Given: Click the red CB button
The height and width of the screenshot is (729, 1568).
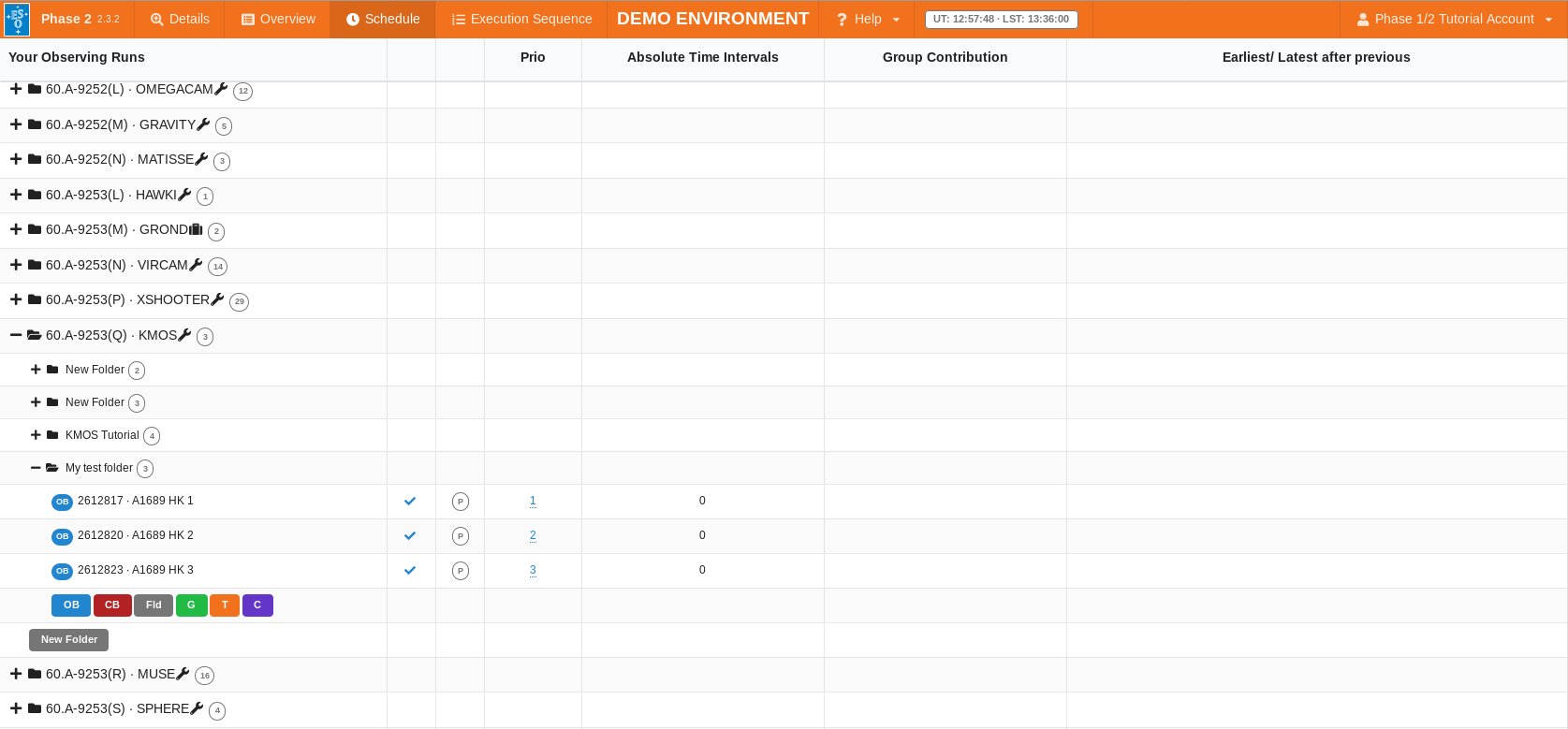Looking at the screenshot, I should (112, 605).
